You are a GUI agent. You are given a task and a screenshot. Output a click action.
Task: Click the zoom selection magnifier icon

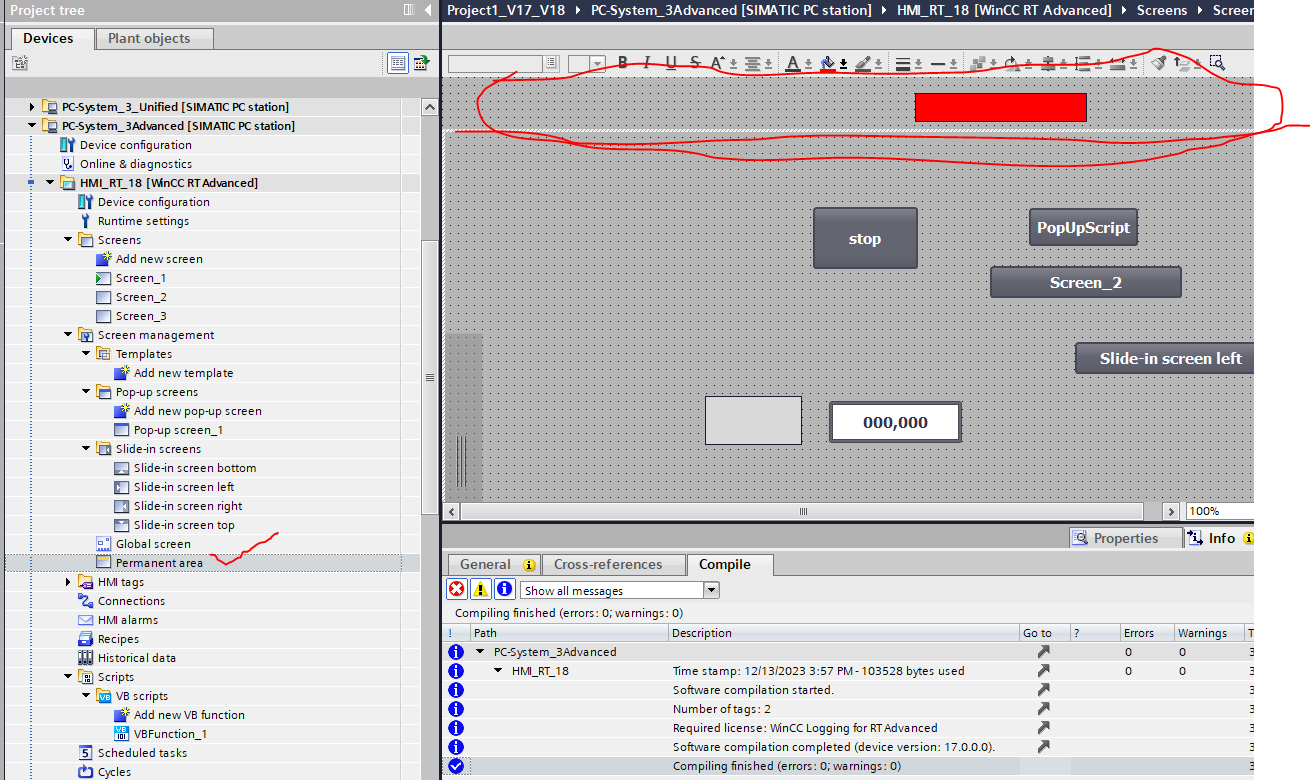coord(1217,63)
